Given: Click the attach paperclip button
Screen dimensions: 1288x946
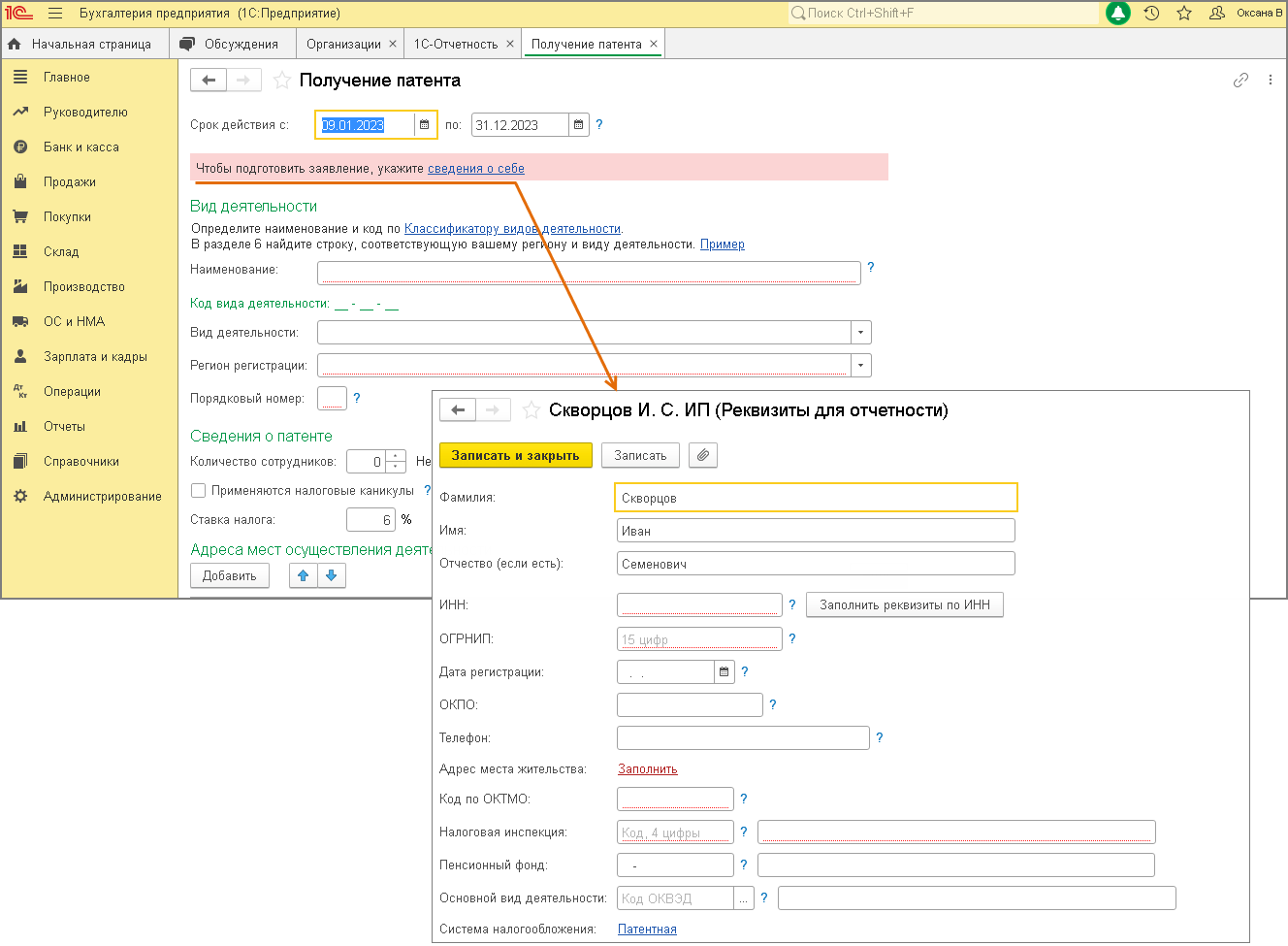Looking at the screenshot, I should click(703, 455).
